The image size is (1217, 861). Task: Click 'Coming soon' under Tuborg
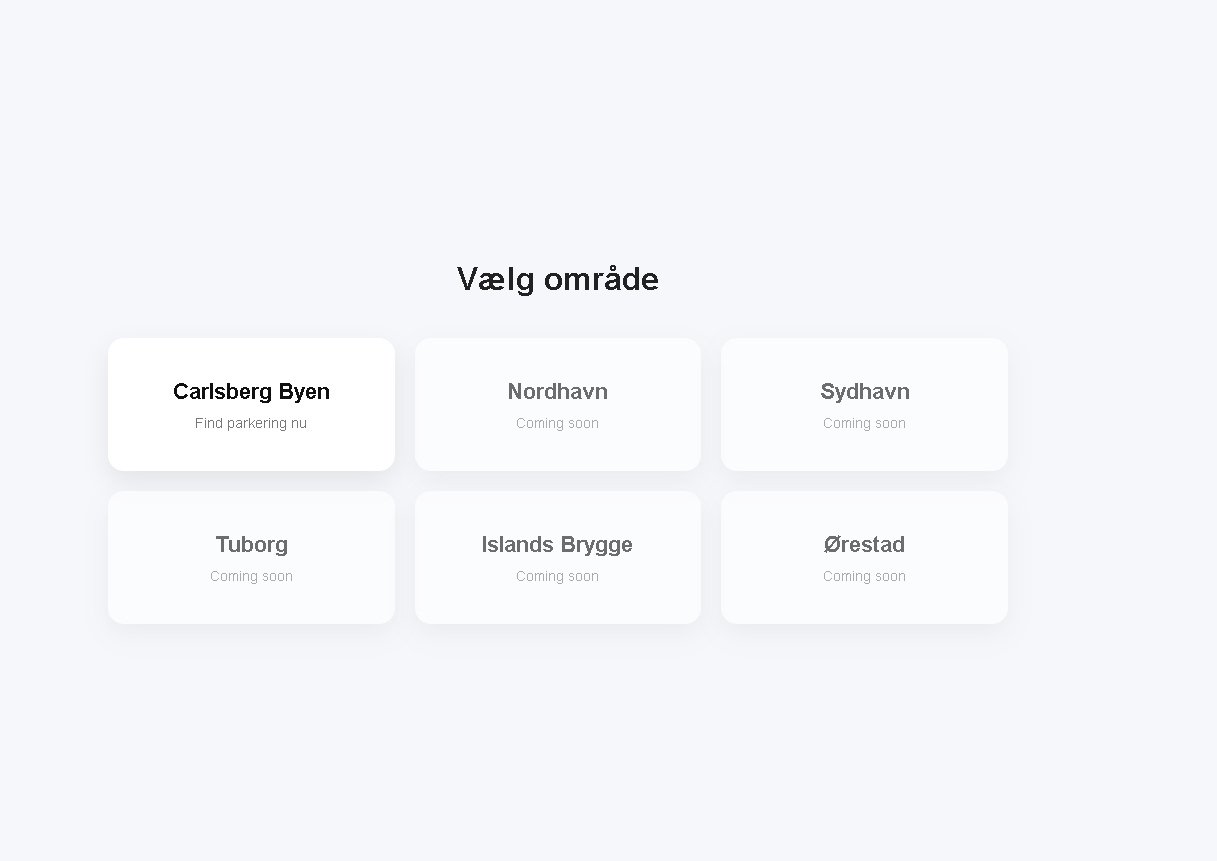251,576
